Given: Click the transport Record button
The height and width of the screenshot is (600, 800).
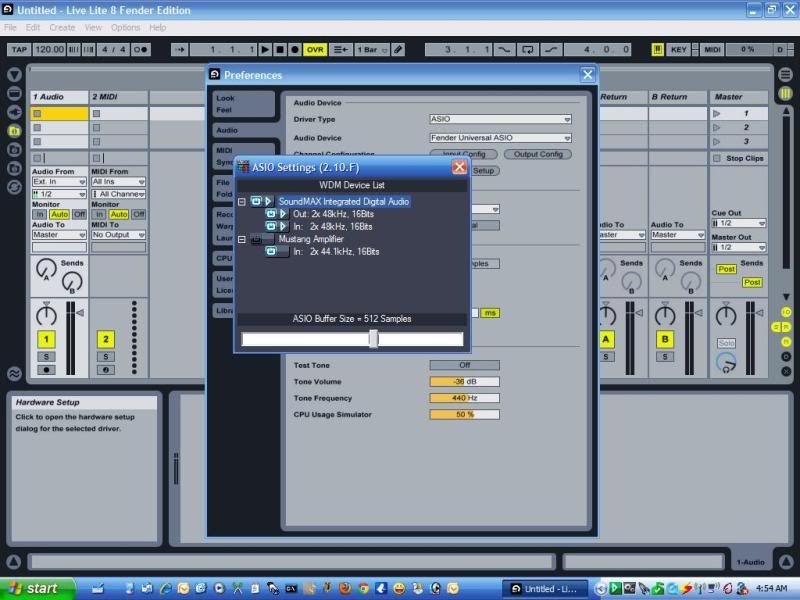Looking at the screenshot, I should [296, 49].
